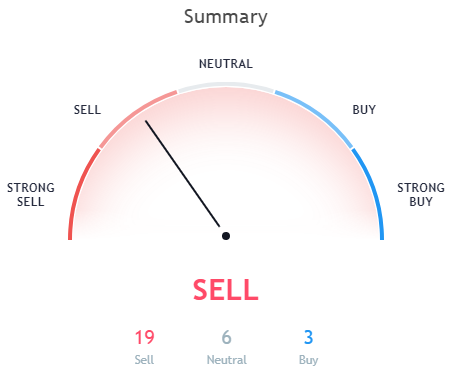Click the dark blue strong buy arc segment
This screenshot has width=455, height=380.
click(373, 192)
